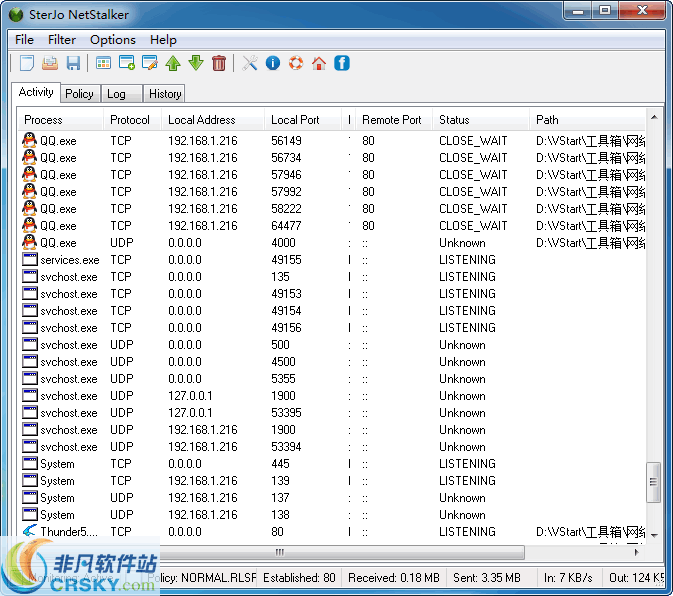Screen dimensions: 673x596
Task: Click the green Move Down arrow
Action: click(x=196, y=63)
